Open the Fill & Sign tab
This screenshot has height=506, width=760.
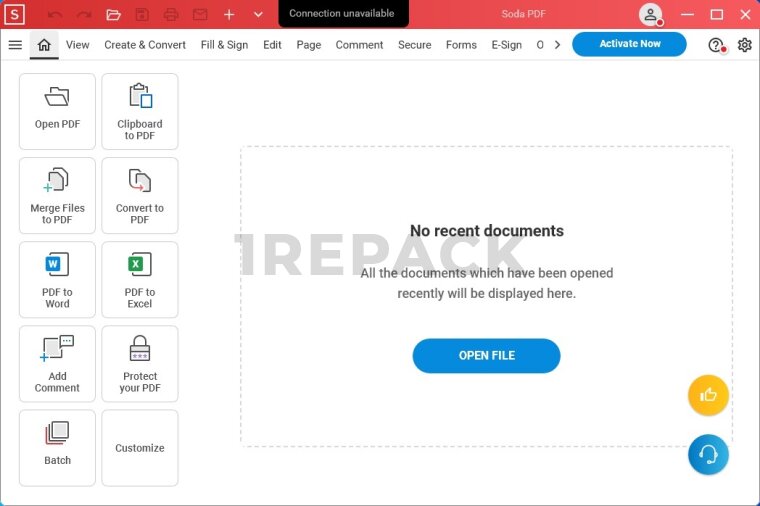pyautogui.click(x=224, y=45)
